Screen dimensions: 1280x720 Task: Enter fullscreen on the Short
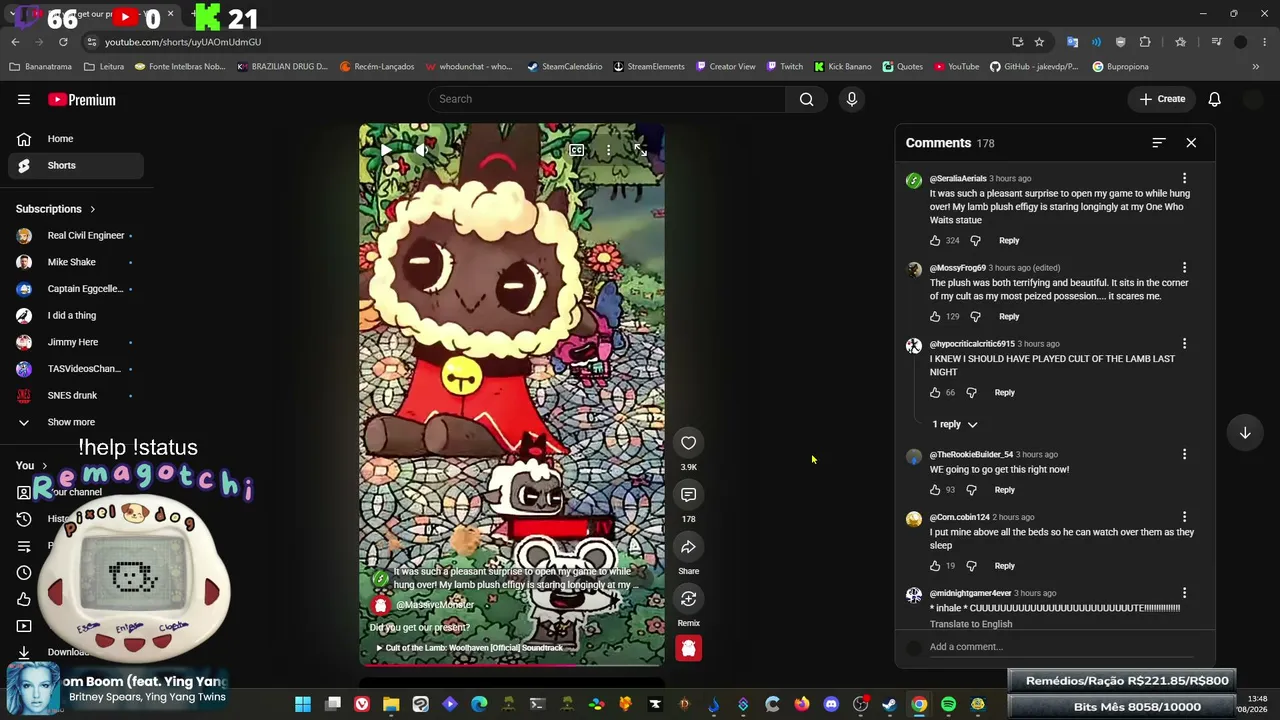point(641,150)
